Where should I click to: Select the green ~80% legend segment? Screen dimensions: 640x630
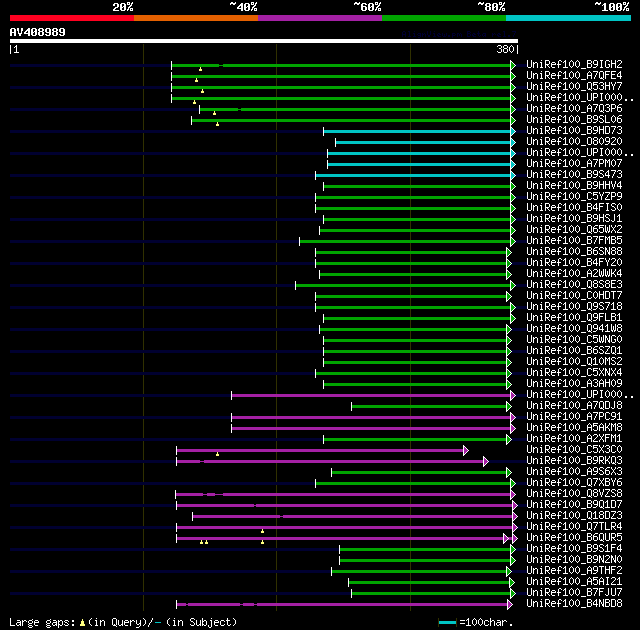pos(444,18)
